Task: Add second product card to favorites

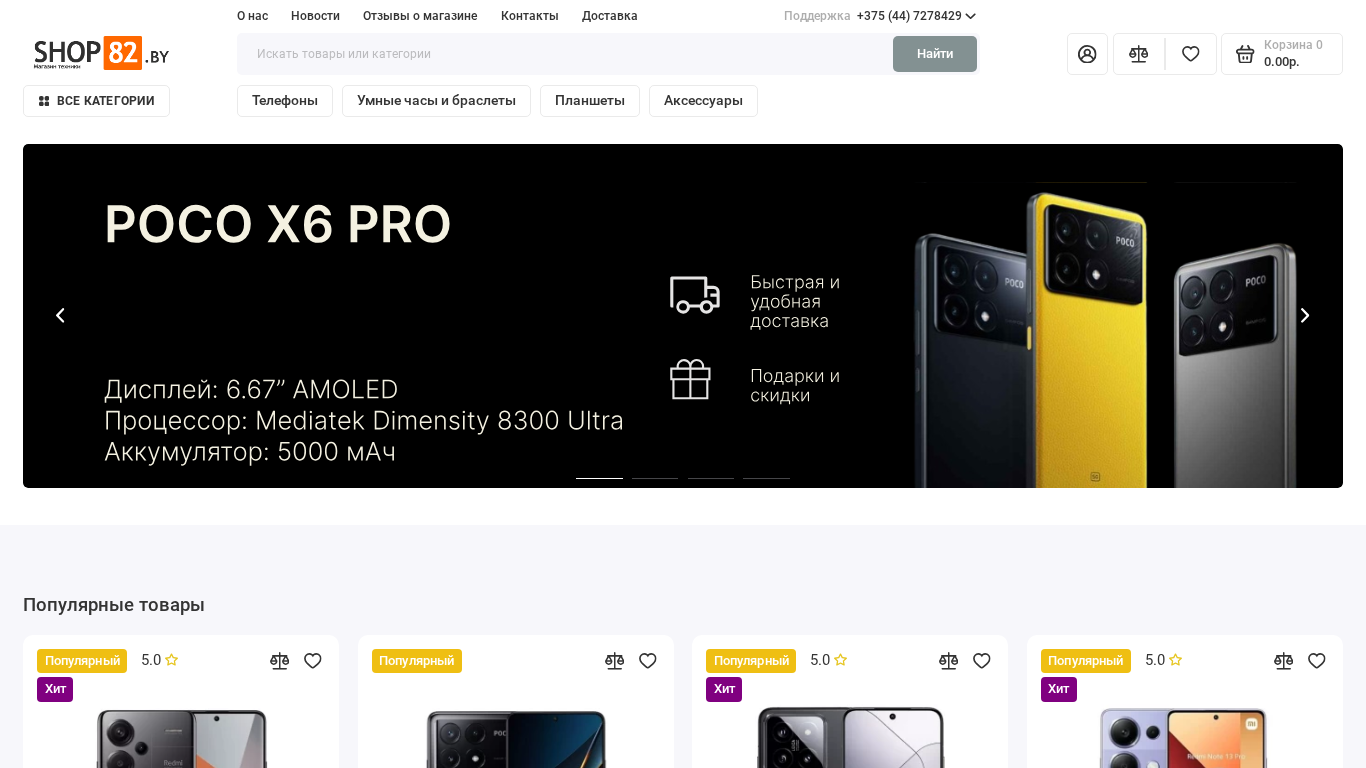Action: pos(648,661)
